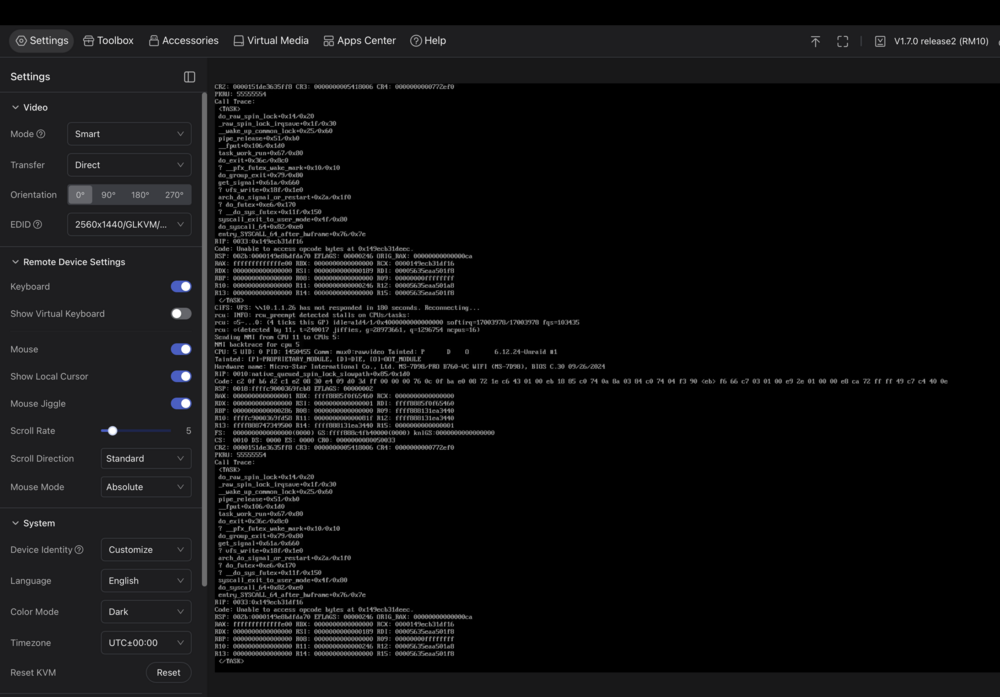Open Device Identity dropdown set to Customize
1000x697 pixels.
click(x=146, y=550)
